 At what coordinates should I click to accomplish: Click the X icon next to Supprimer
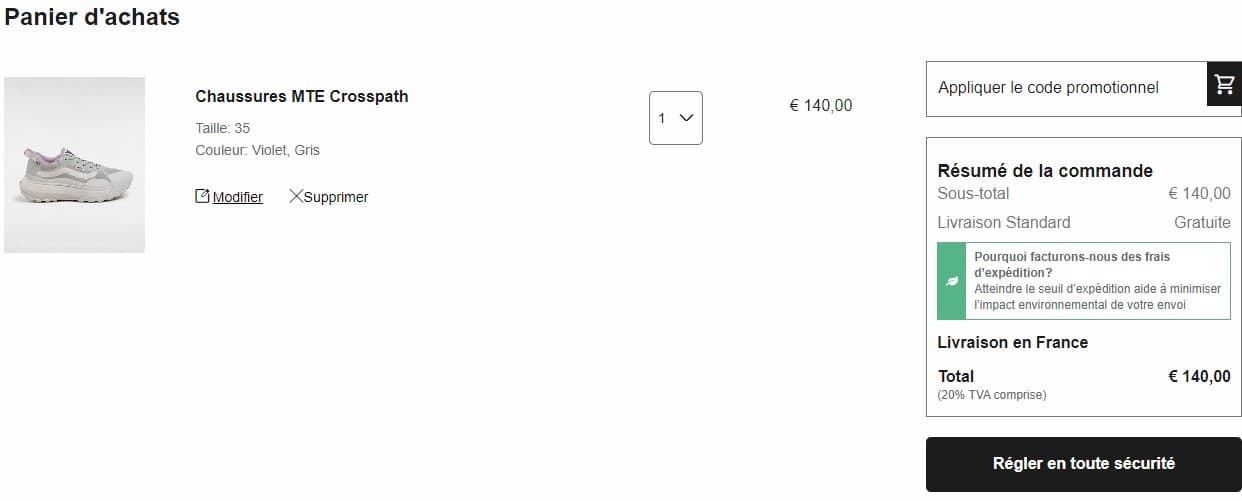296,196
